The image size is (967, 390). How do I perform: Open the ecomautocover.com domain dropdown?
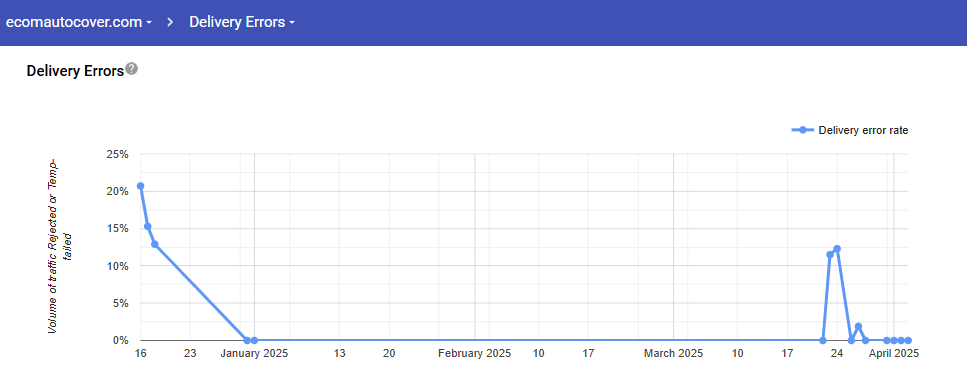79,22
